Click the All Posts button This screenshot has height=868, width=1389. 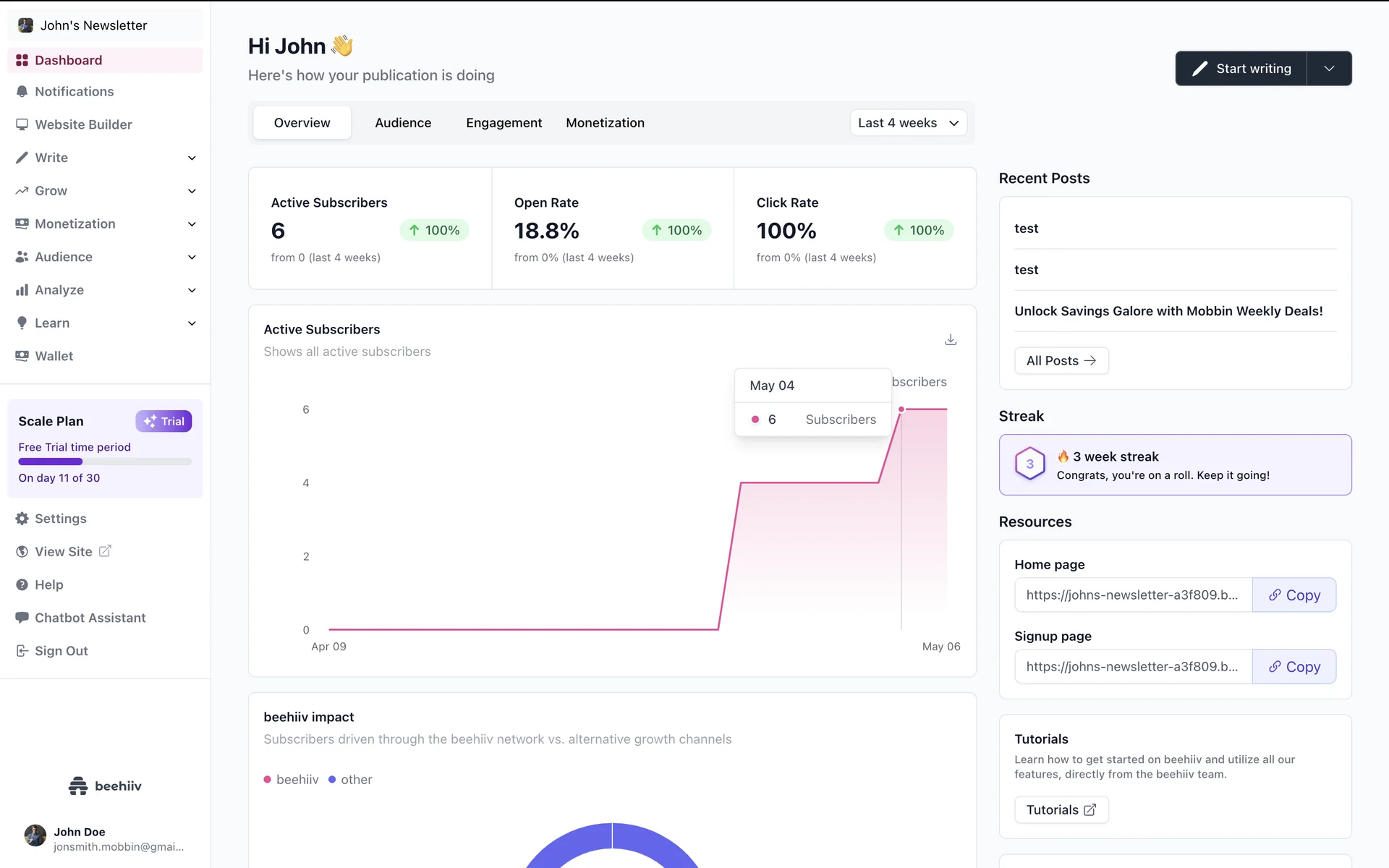pos(1061,361)
